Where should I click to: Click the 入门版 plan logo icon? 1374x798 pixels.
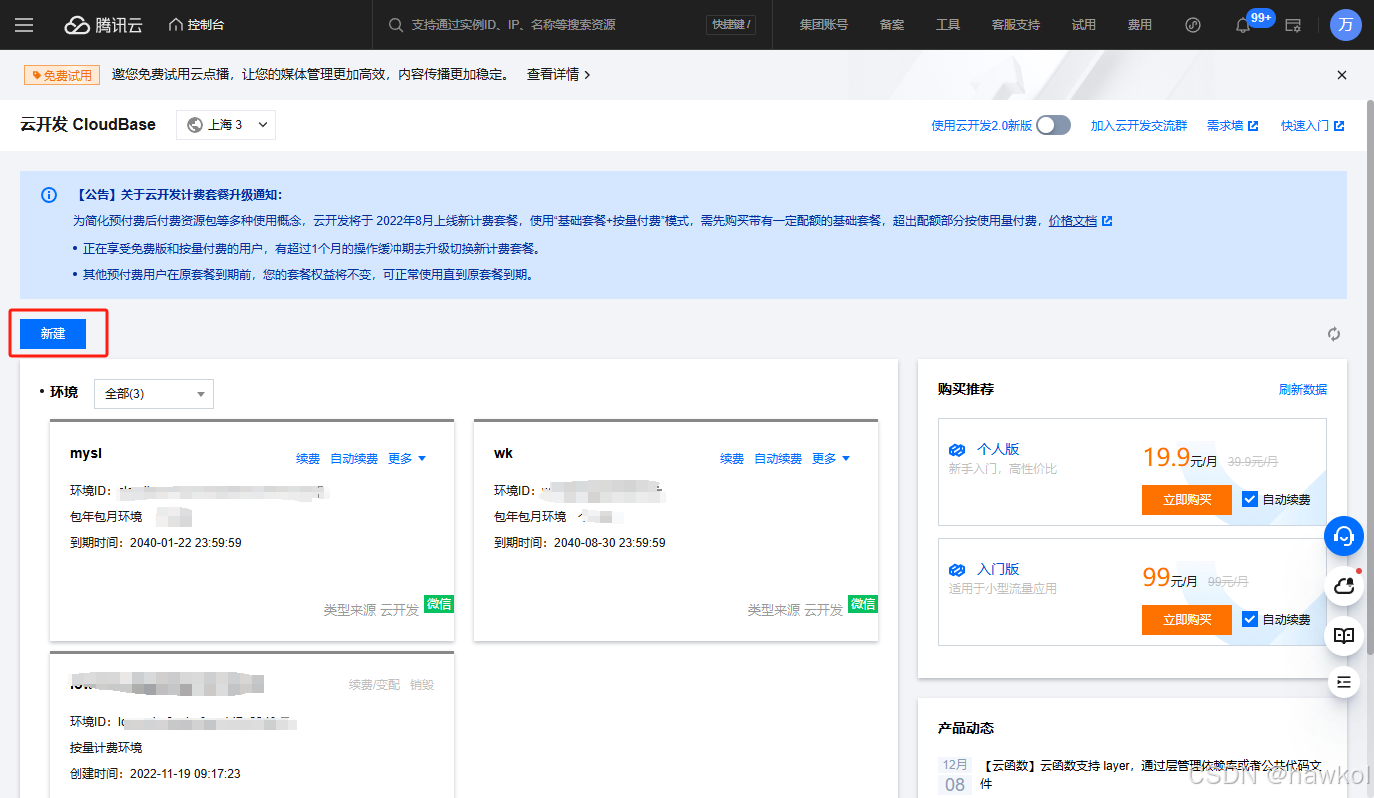[x=958, y=570]
